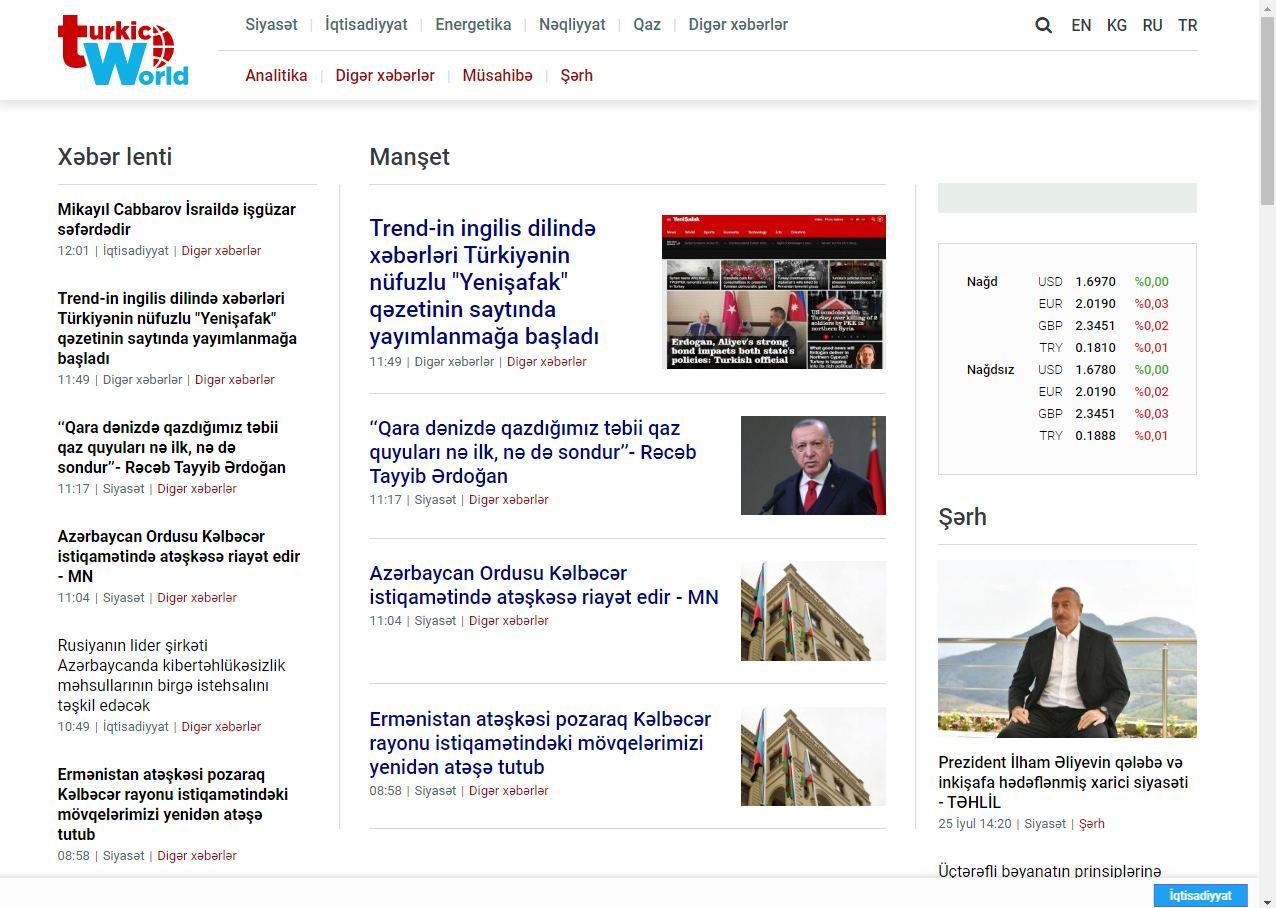Open the Şərh submenu item
Screen dimensions: 1276x908
[x=576, y=76]
